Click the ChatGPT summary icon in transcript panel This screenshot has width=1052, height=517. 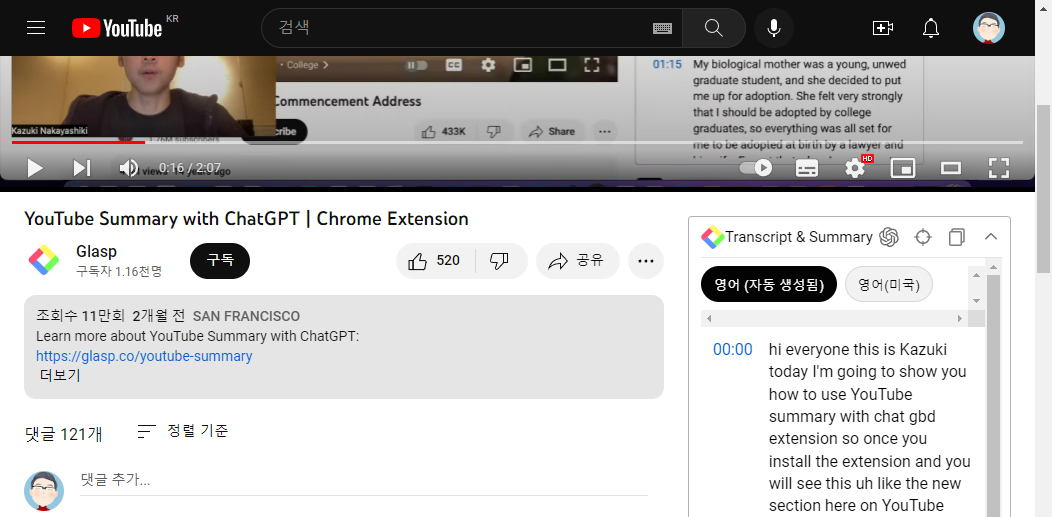click(x=889, y=237)
